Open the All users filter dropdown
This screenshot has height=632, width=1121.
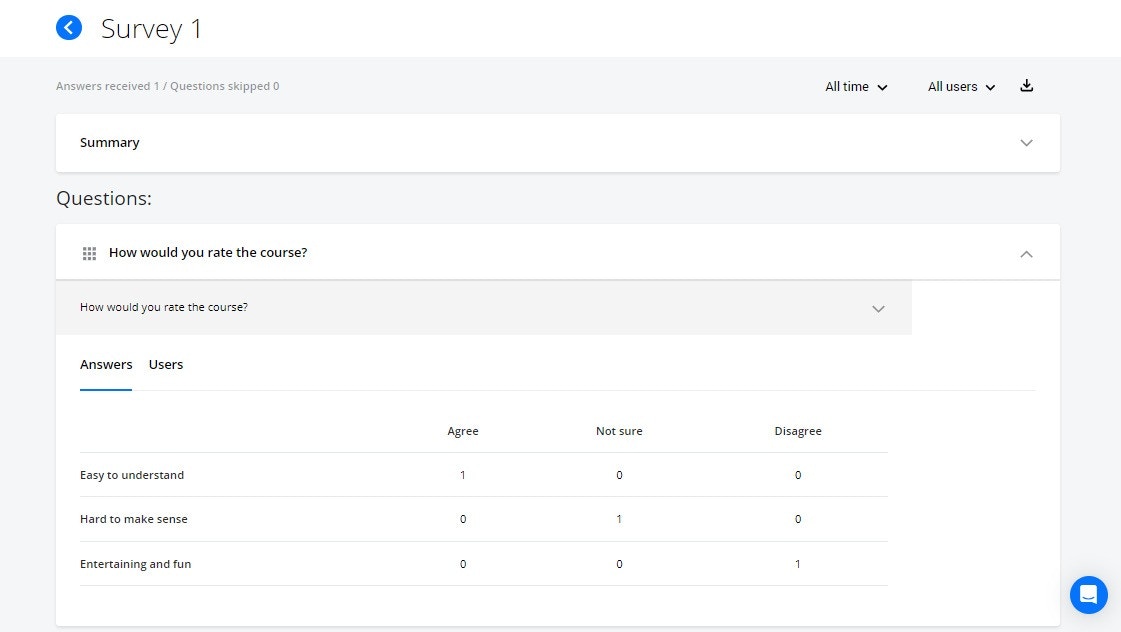pos(961,87)
